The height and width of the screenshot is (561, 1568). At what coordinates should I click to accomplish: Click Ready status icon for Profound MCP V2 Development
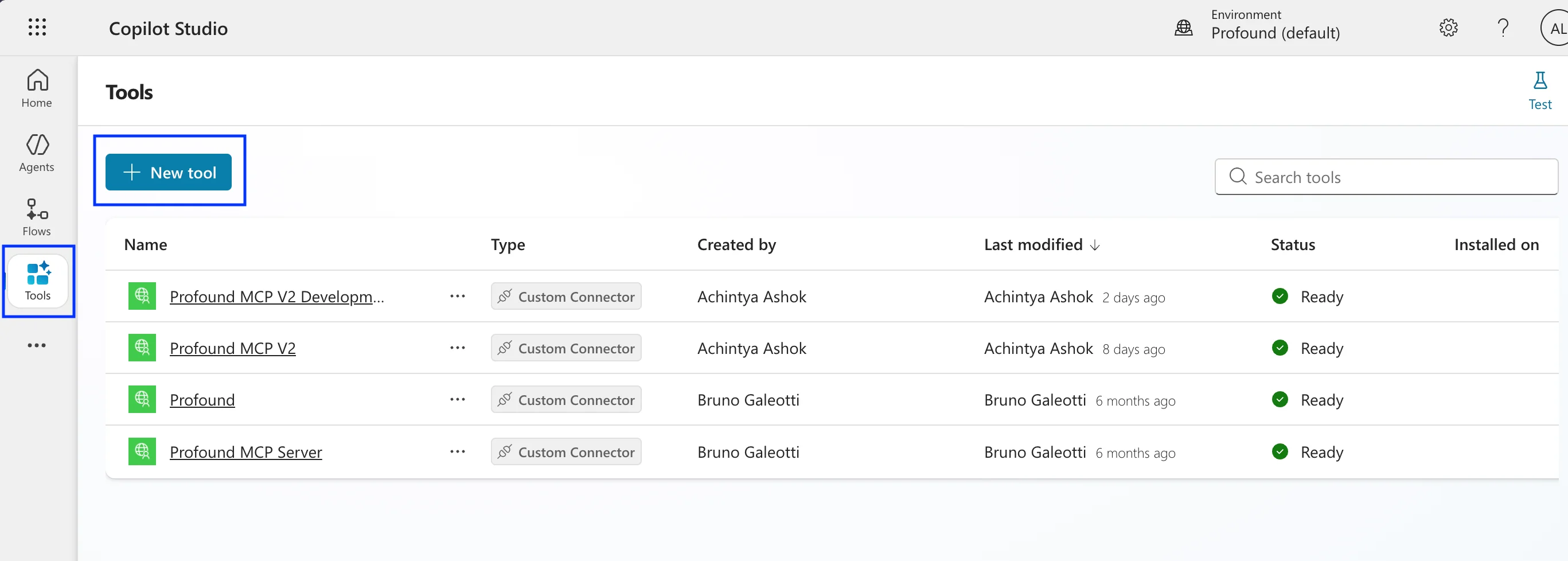coord(1280,296)
